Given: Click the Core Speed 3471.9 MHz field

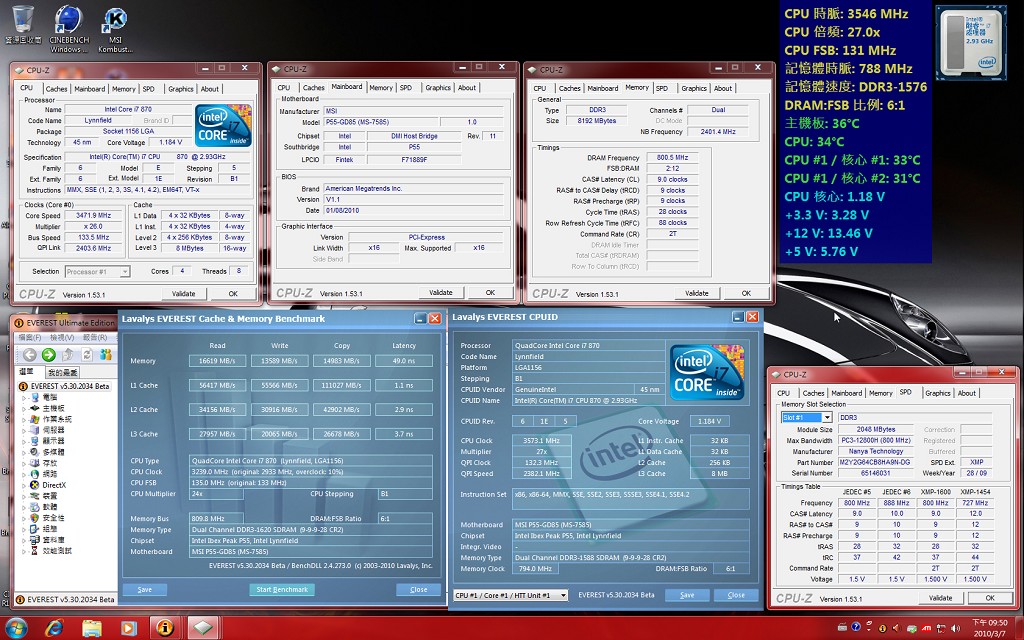Looking at the screenshot, I should [93, 216].
